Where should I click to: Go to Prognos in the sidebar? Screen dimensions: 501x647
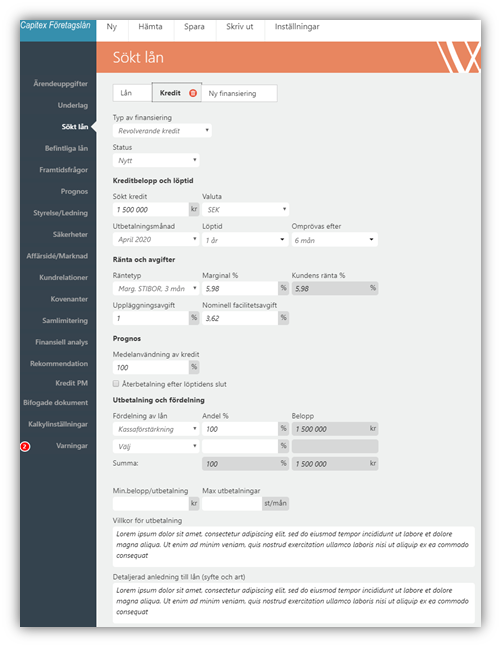coord(74,191)
